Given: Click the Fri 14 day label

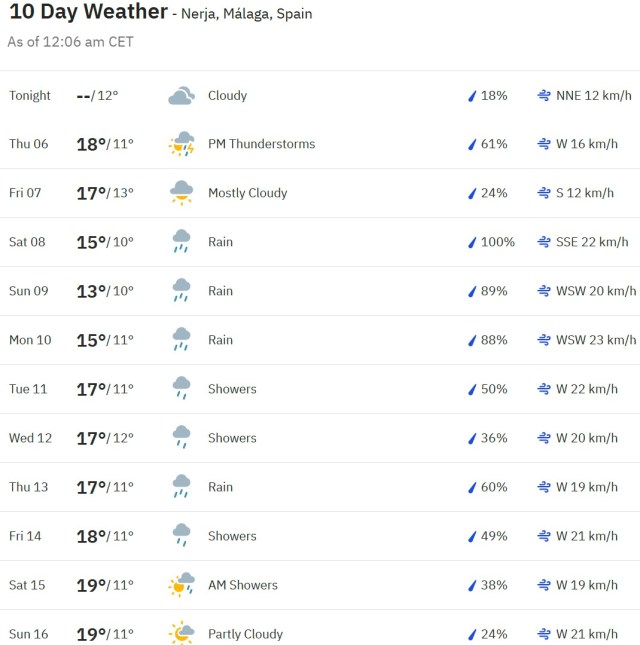Looking at the screenshot, I should pos(26,536).
